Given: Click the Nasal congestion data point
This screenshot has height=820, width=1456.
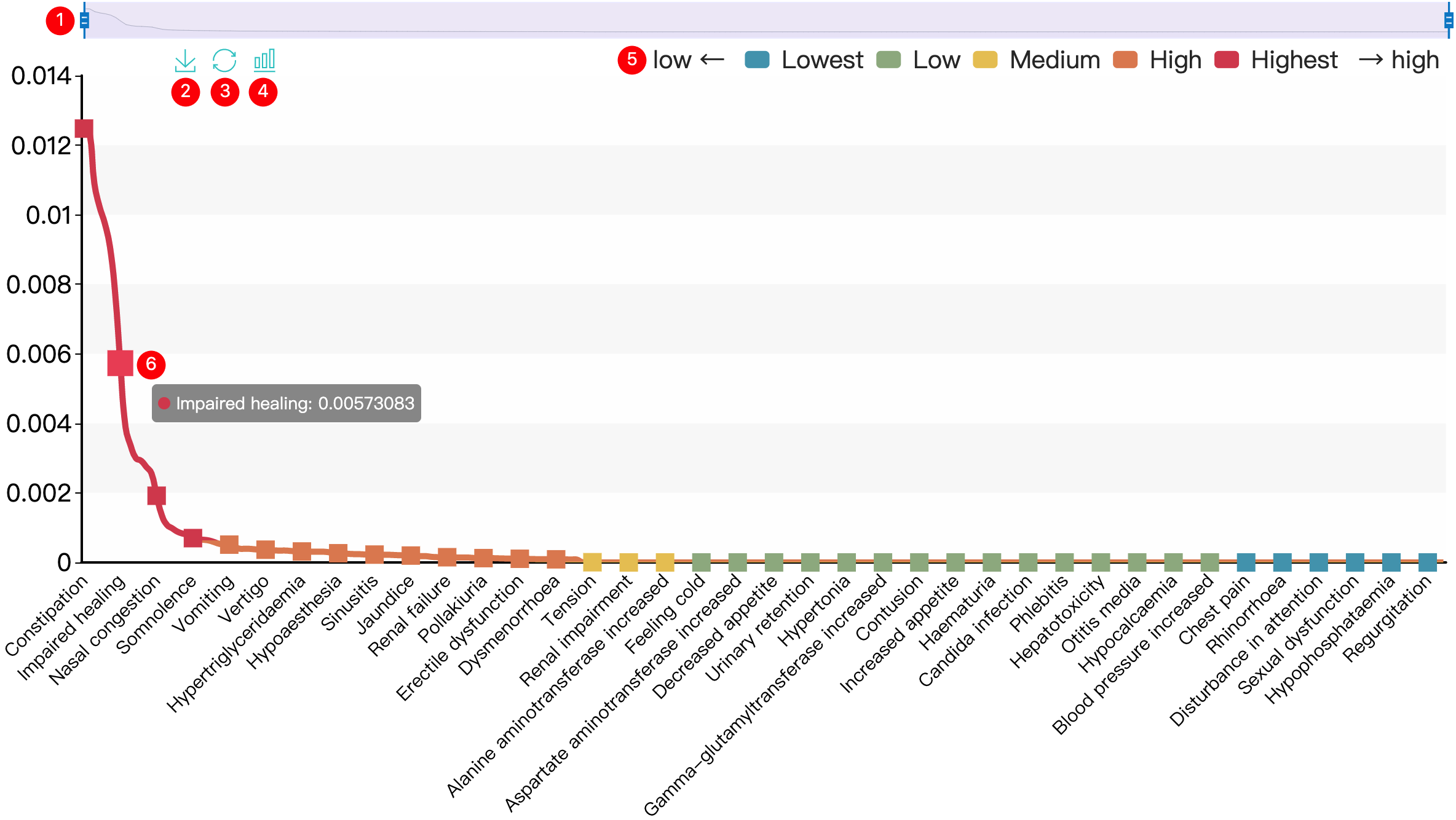Looking at the screenshot, I should [156, 495].
